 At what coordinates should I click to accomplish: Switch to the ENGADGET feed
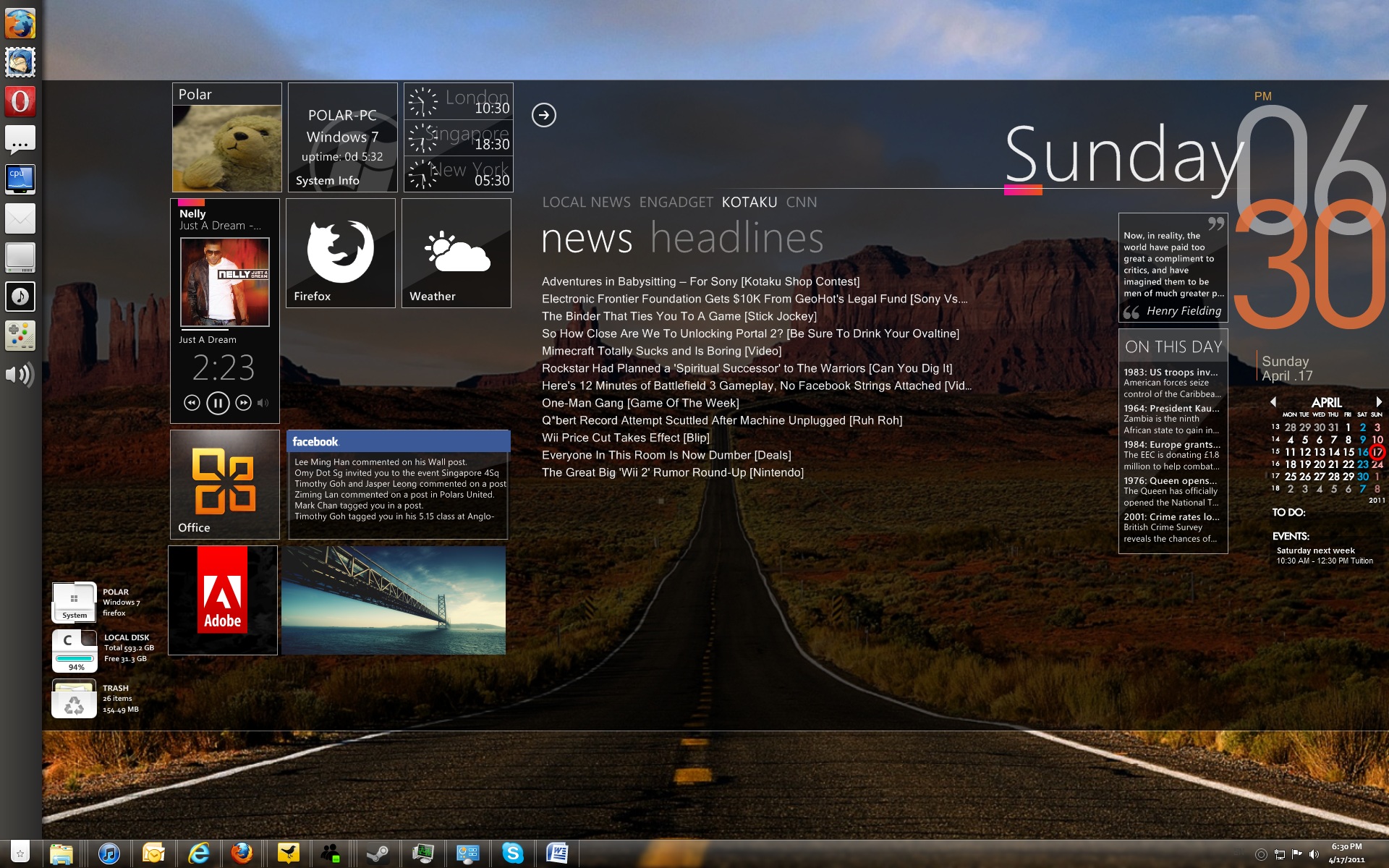[x=676, y=203]
